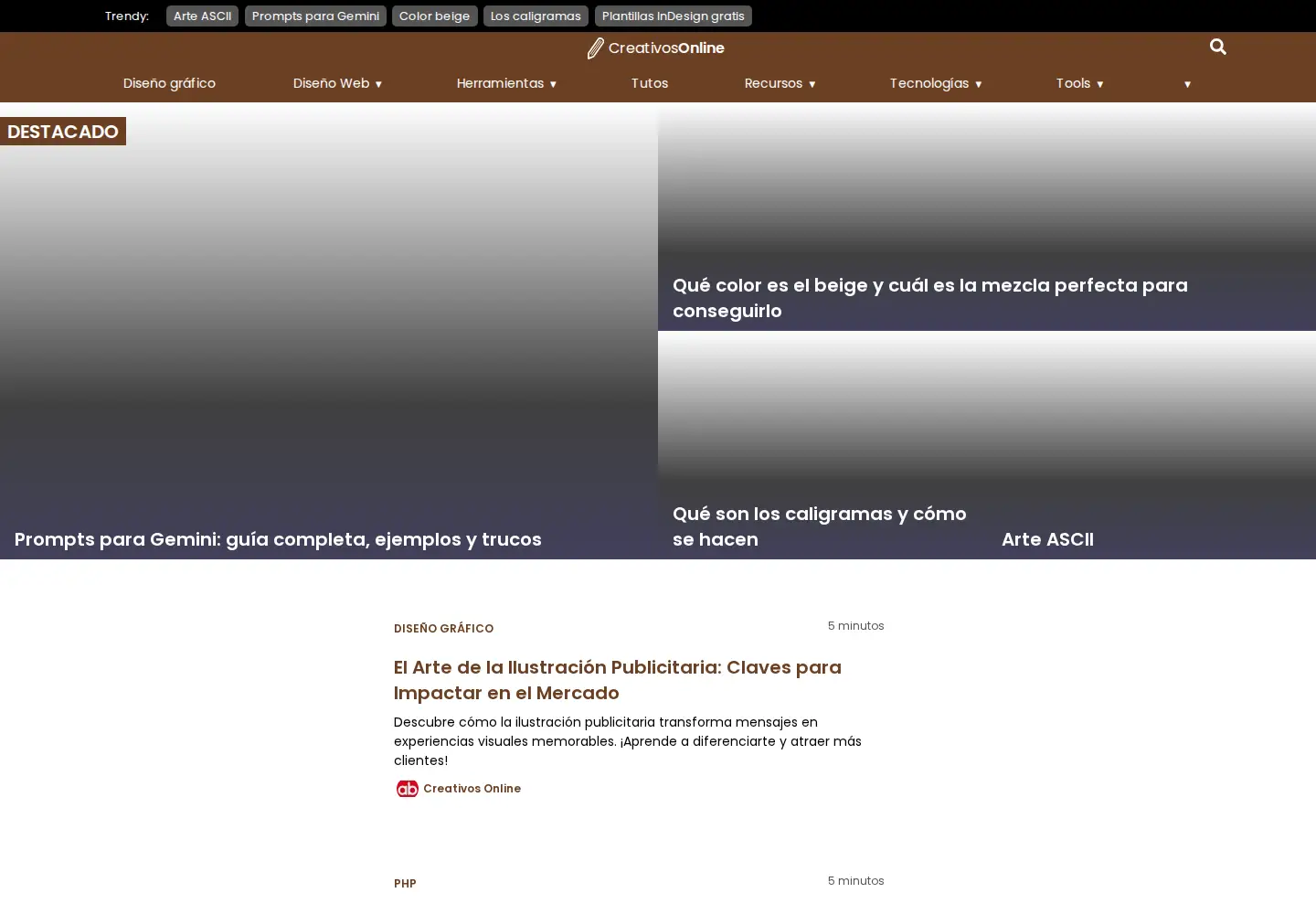The image size is (1316, 914).
Task: Open the CreativosOnline home link text
Action: tap(666, 48)
